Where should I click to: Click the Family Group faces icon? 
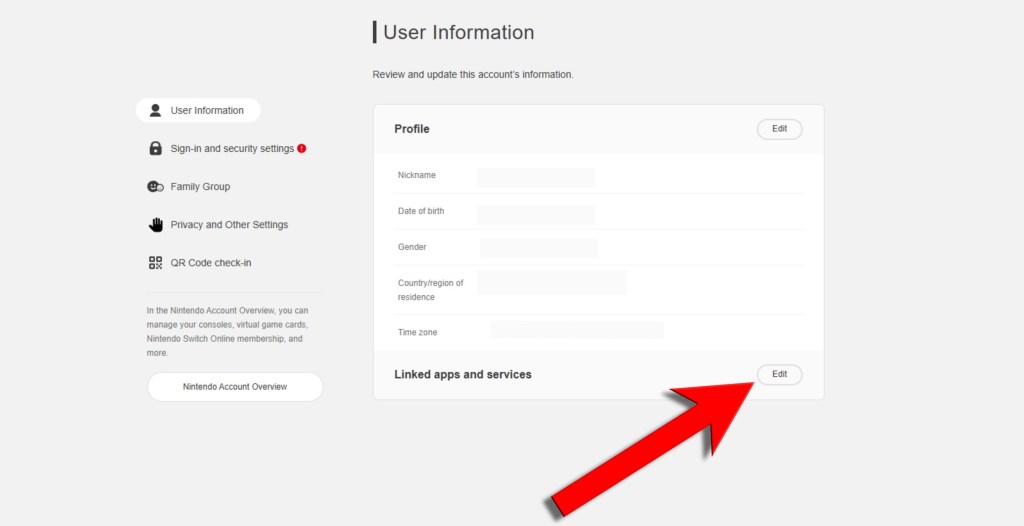coord(155,187)
